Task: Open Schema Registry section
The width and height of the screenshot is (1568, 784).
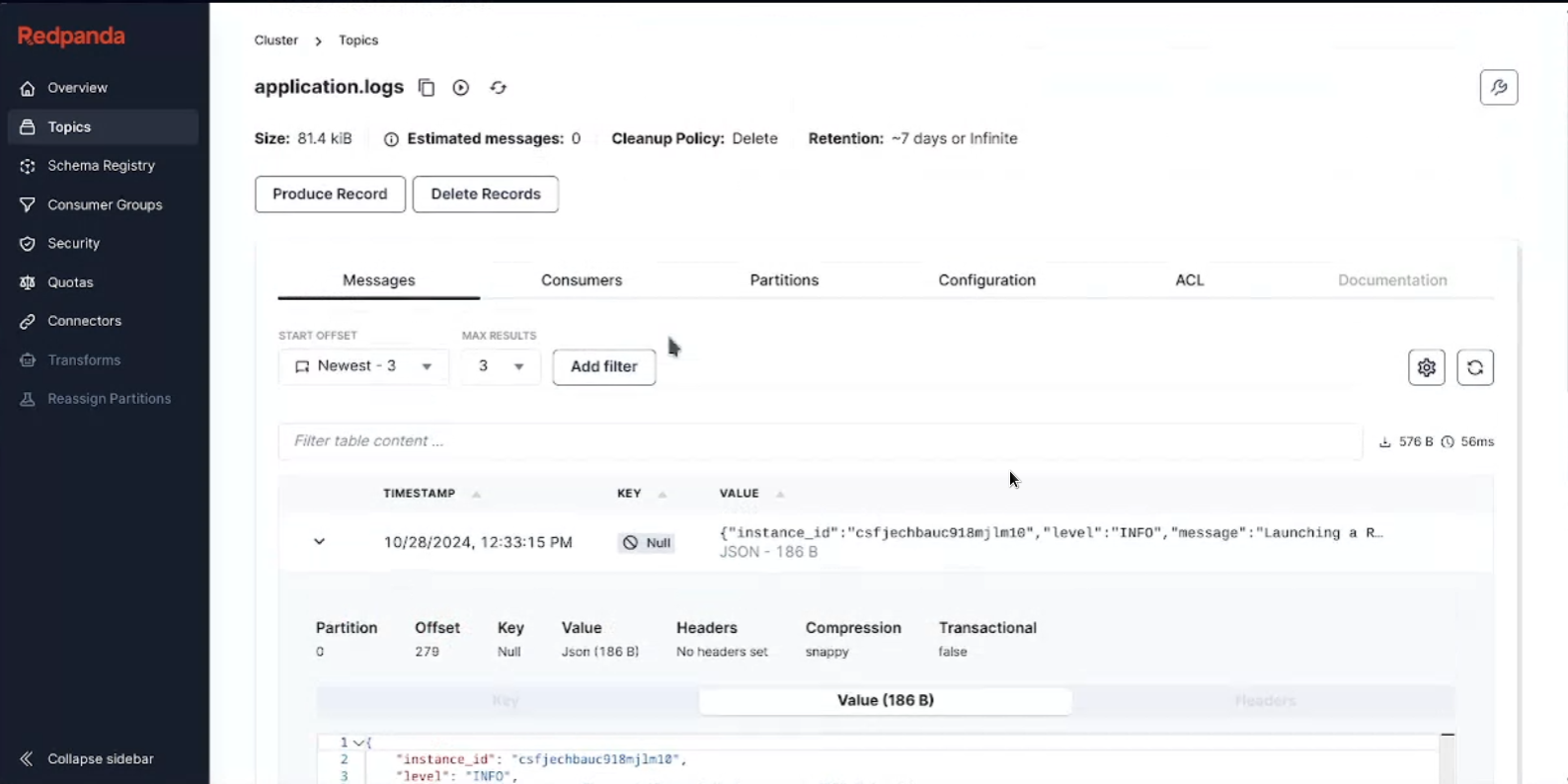Action: click(101, 165)
